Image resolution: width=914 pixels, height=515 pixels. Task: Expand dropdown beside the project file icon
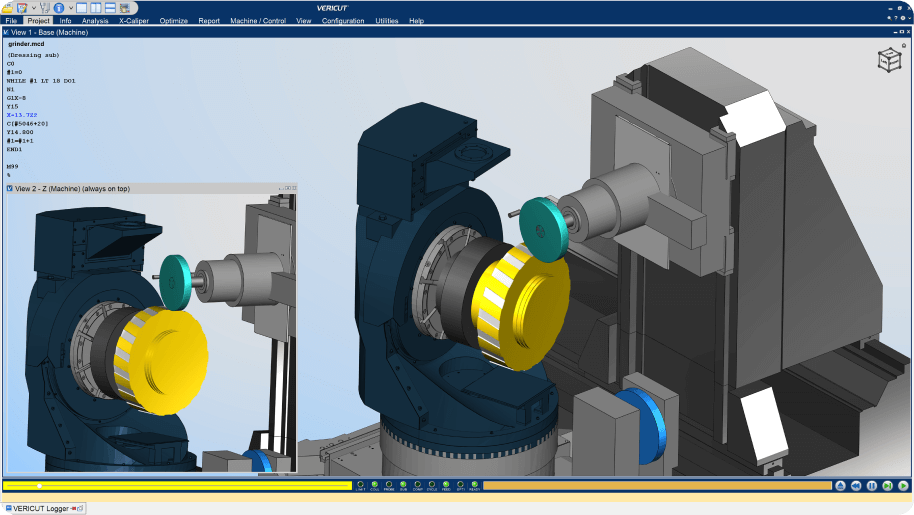33,7
